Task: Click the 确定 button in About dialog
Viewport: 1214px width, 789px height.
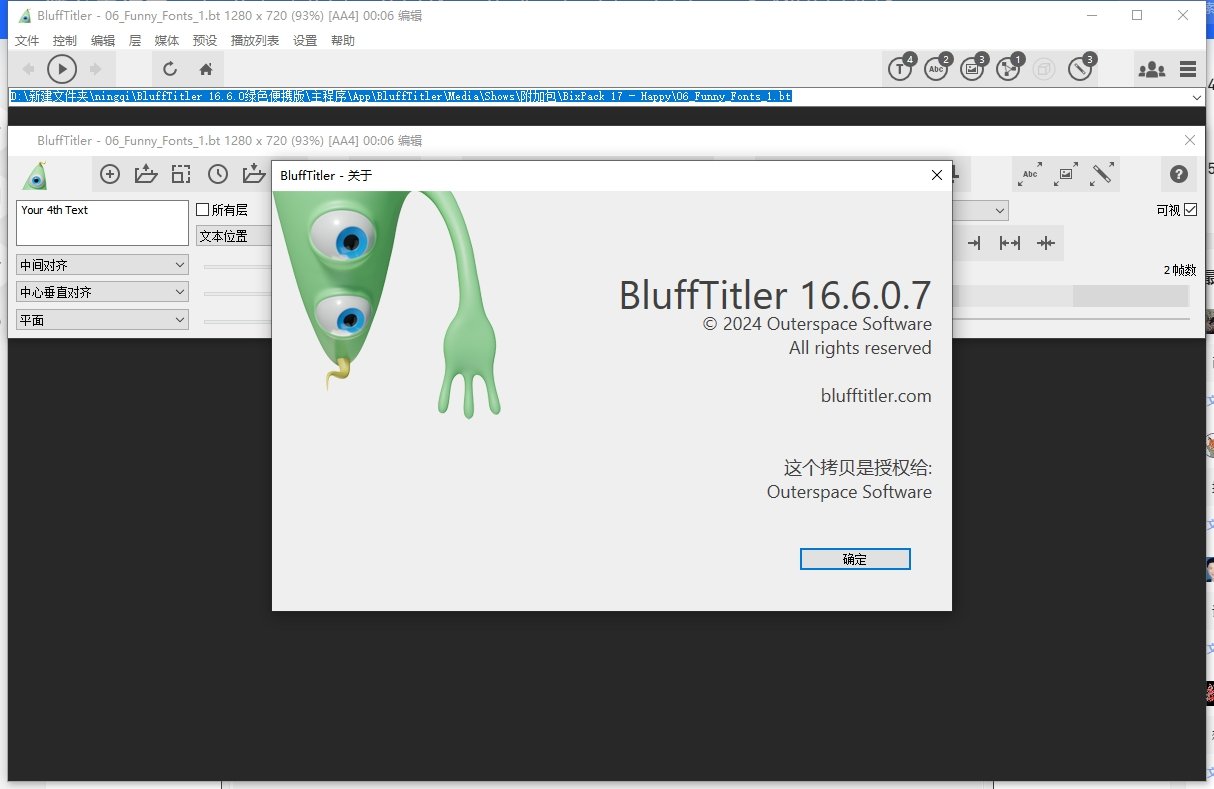Action: point(855,559)
